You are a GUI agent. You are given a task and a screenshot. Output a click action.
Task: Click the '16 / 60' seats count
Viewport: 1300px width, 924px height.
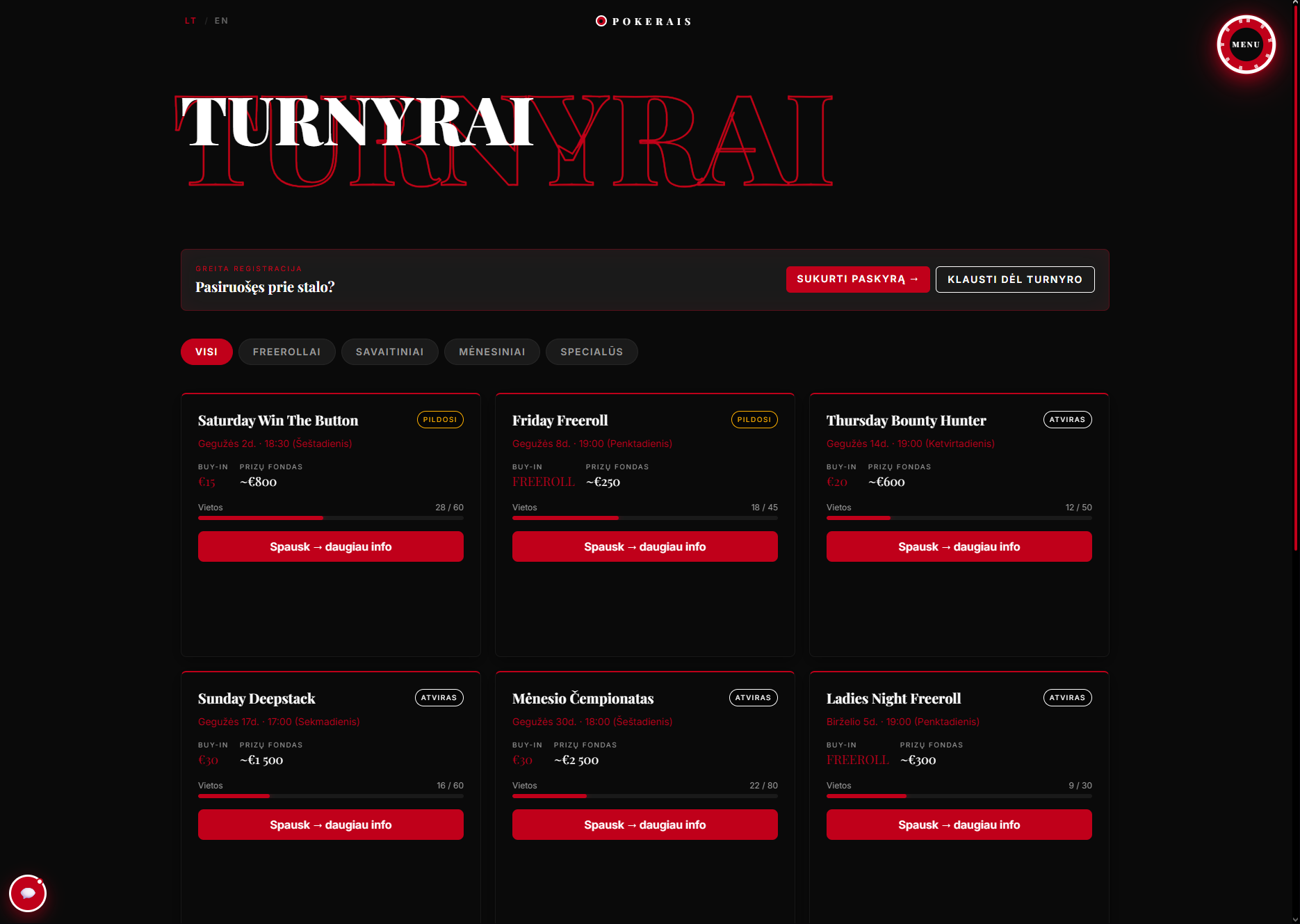pos(450,786)
